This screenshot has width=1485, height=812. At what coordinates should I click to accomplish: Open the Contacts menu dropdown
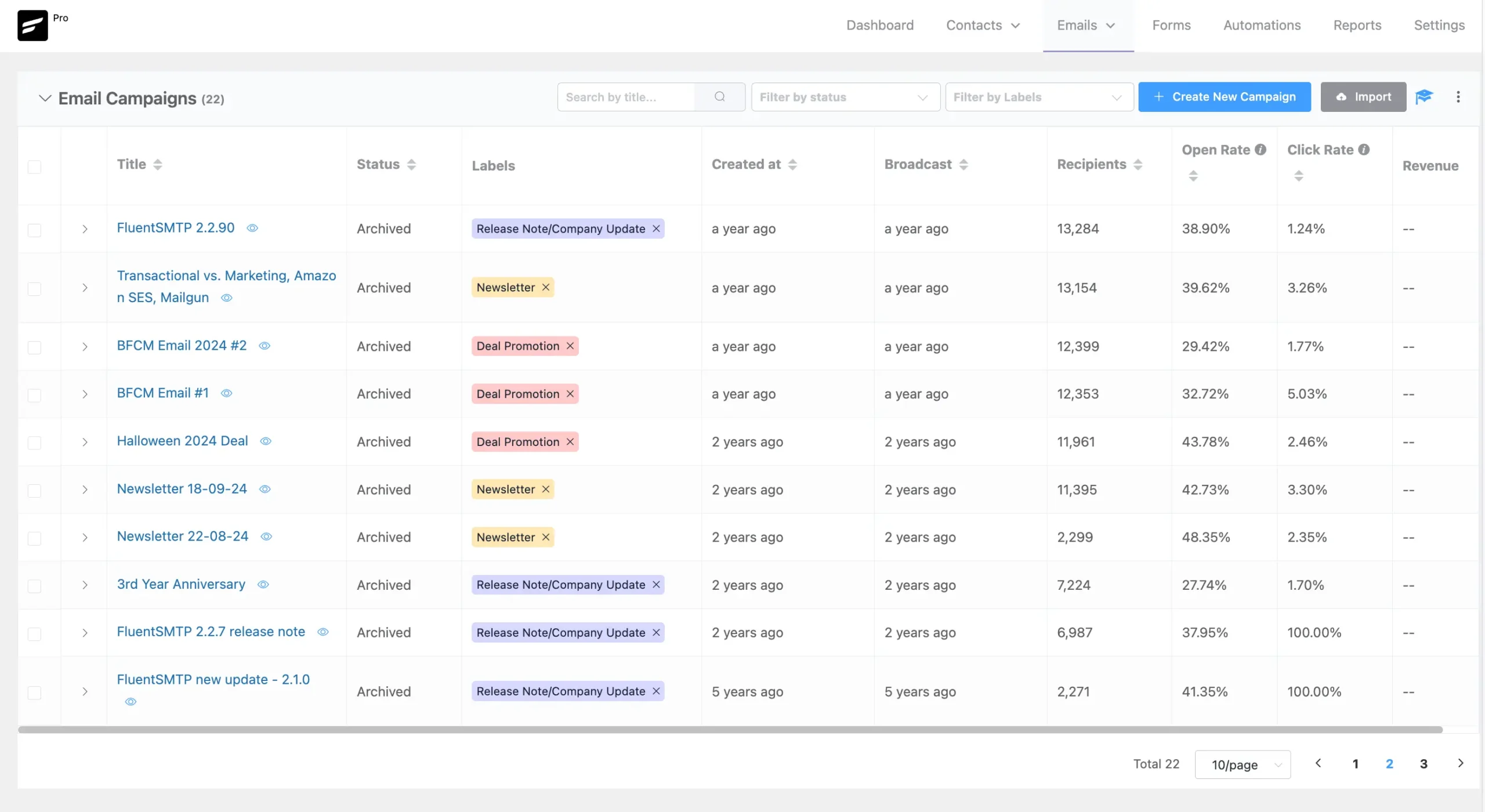[983, 26]
